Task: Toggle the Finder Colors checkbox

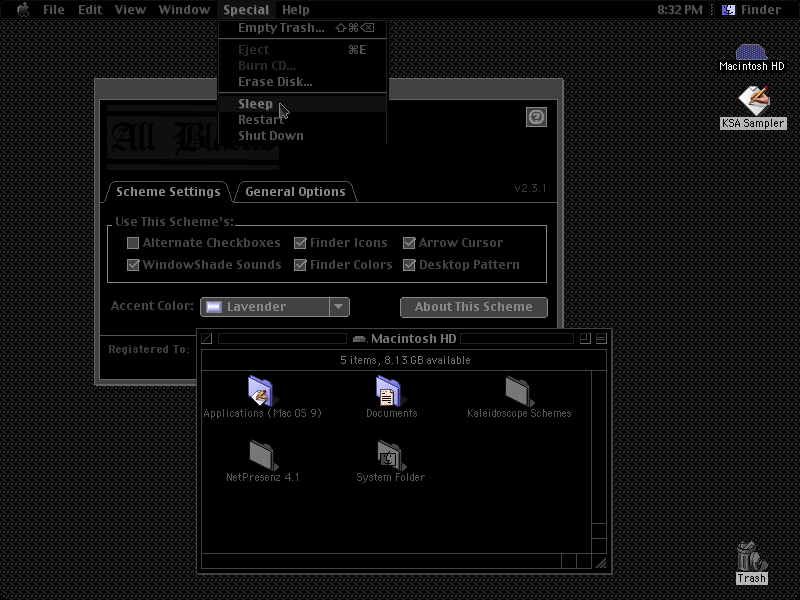Action: pyautogui.click(x=300, y=265)
